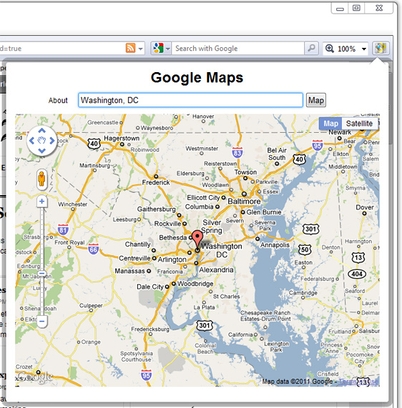Click the Washington, DC address field
Viewport: 402px width, 408px height.
coord(191,100)
